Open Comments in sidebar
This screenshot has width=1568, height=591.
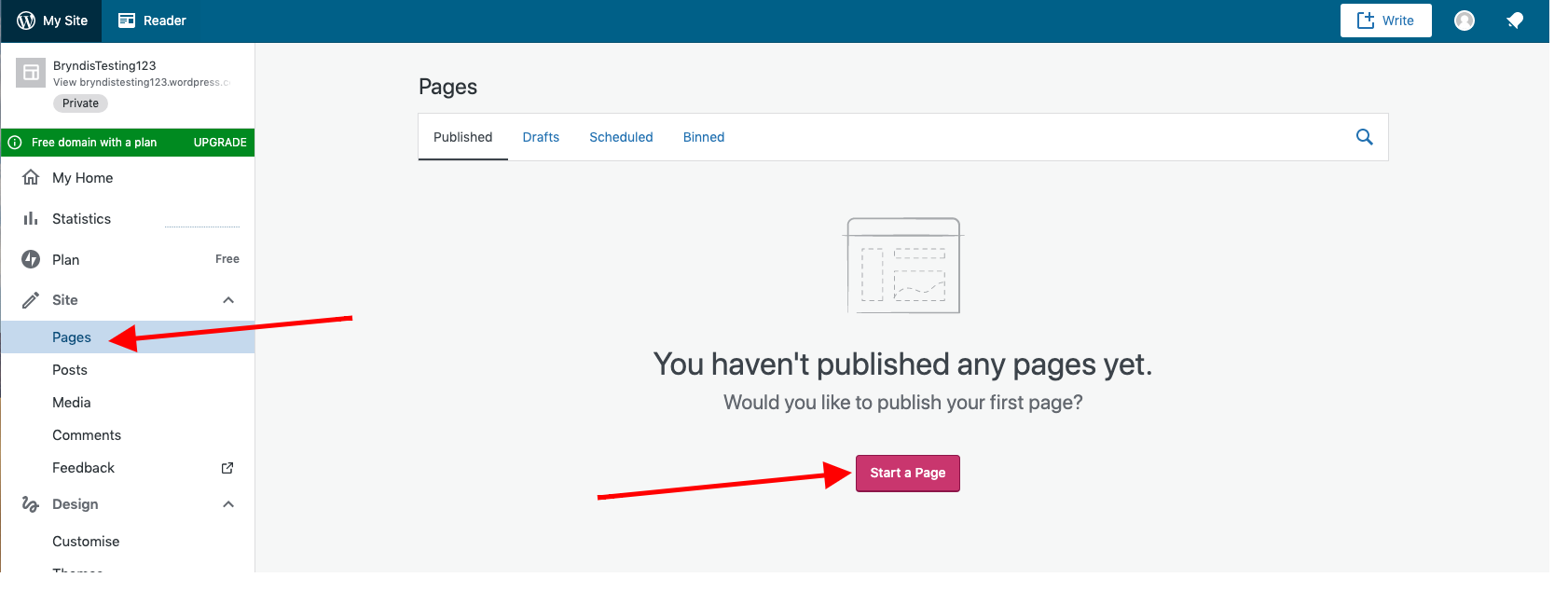pos(128,435)
